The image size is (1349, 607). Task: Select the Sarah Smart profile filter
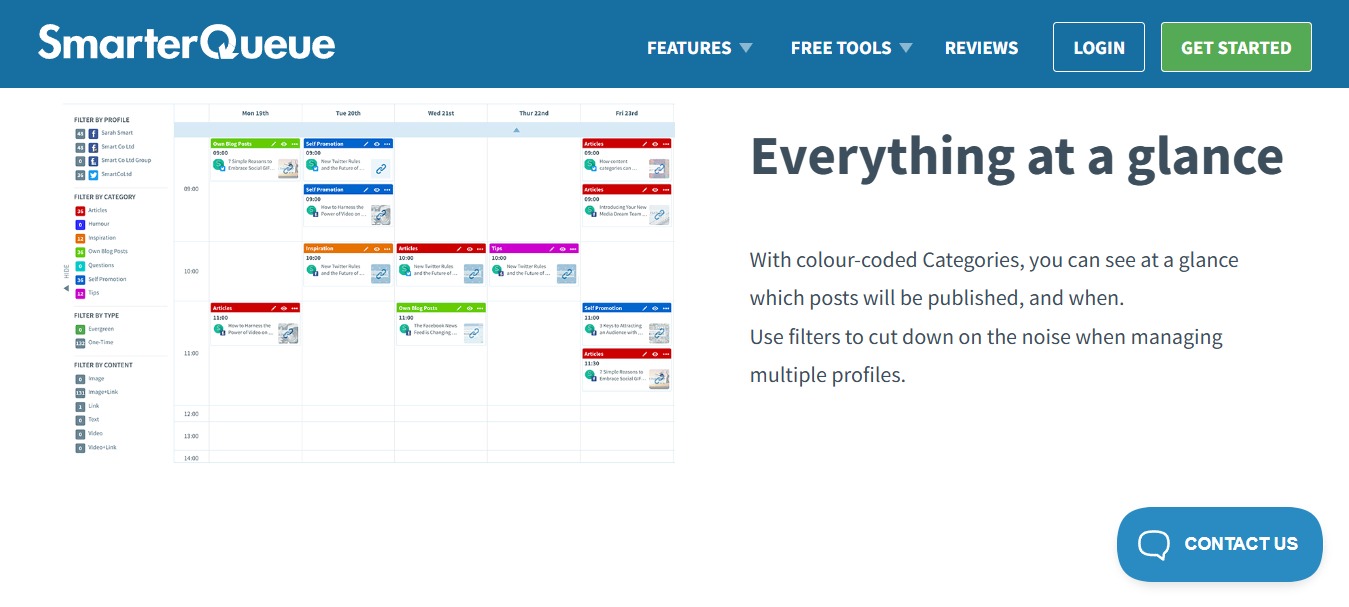click(x=117, y=133)
